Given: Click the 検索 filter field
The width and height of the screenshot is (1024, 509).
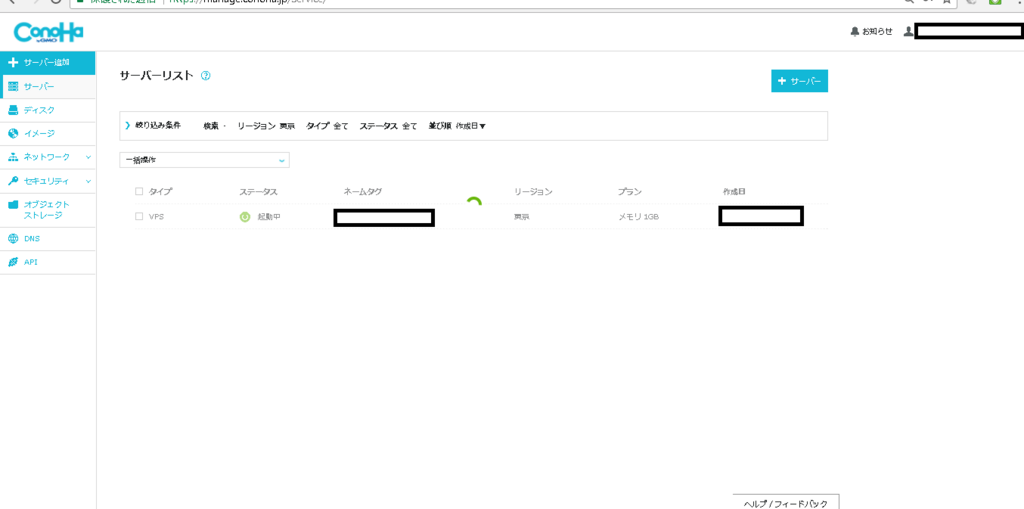Looking at the screenshot, I should (215, 125).
